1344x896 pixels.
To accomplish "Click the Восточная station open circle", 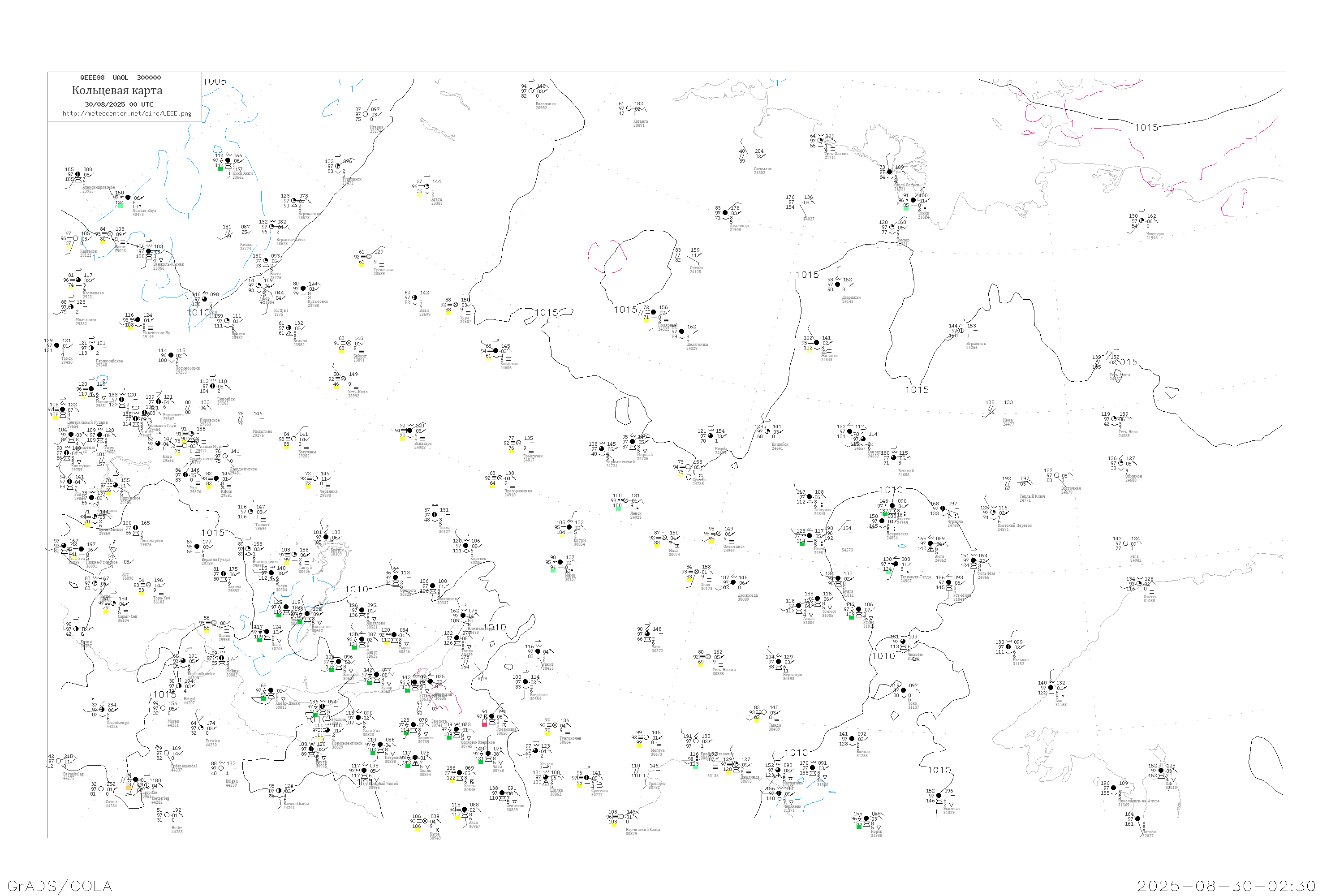I will coord(1056,475).
